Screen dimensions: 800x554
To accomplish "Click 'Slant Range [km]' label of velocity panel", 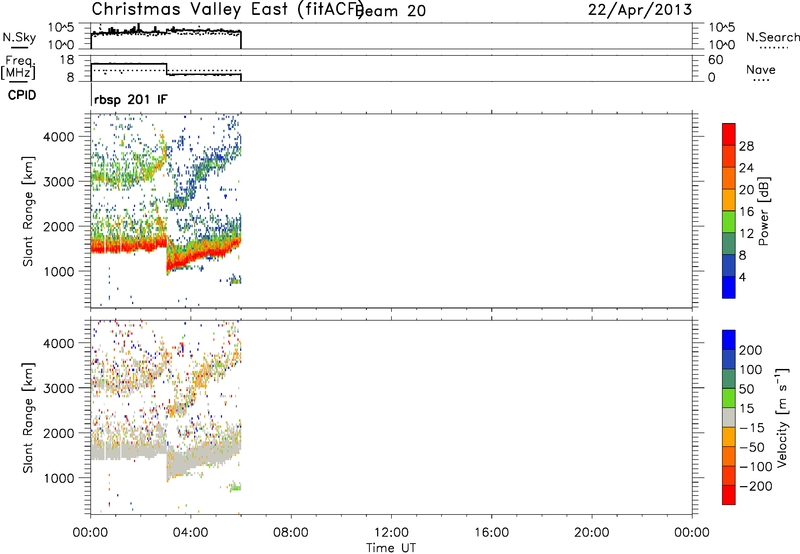I will coord(28,418).
